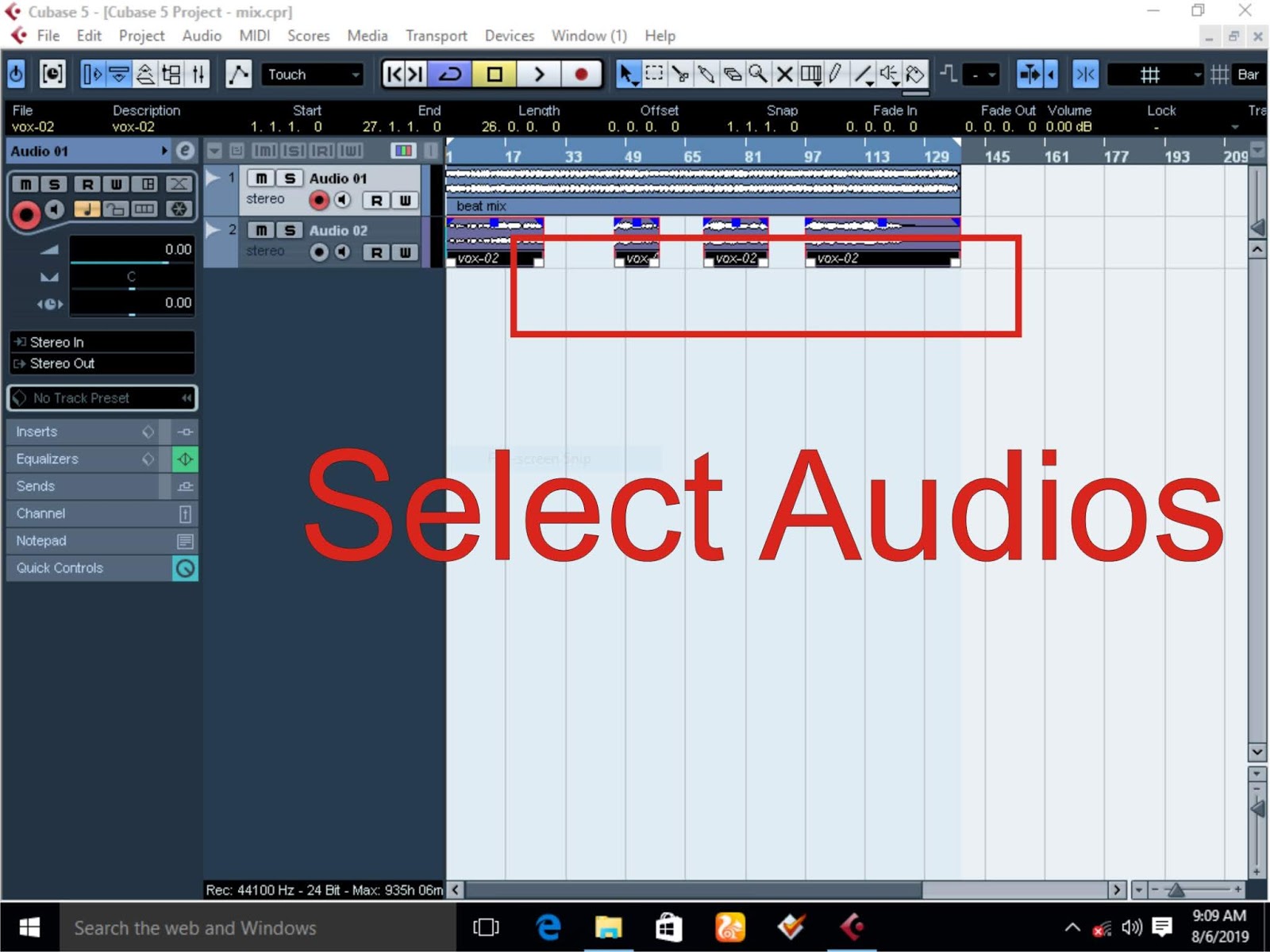The width and height of the screenshot is (1270, 952).
Task: Mute the Audio 02 track
Action: coord(260,230)
